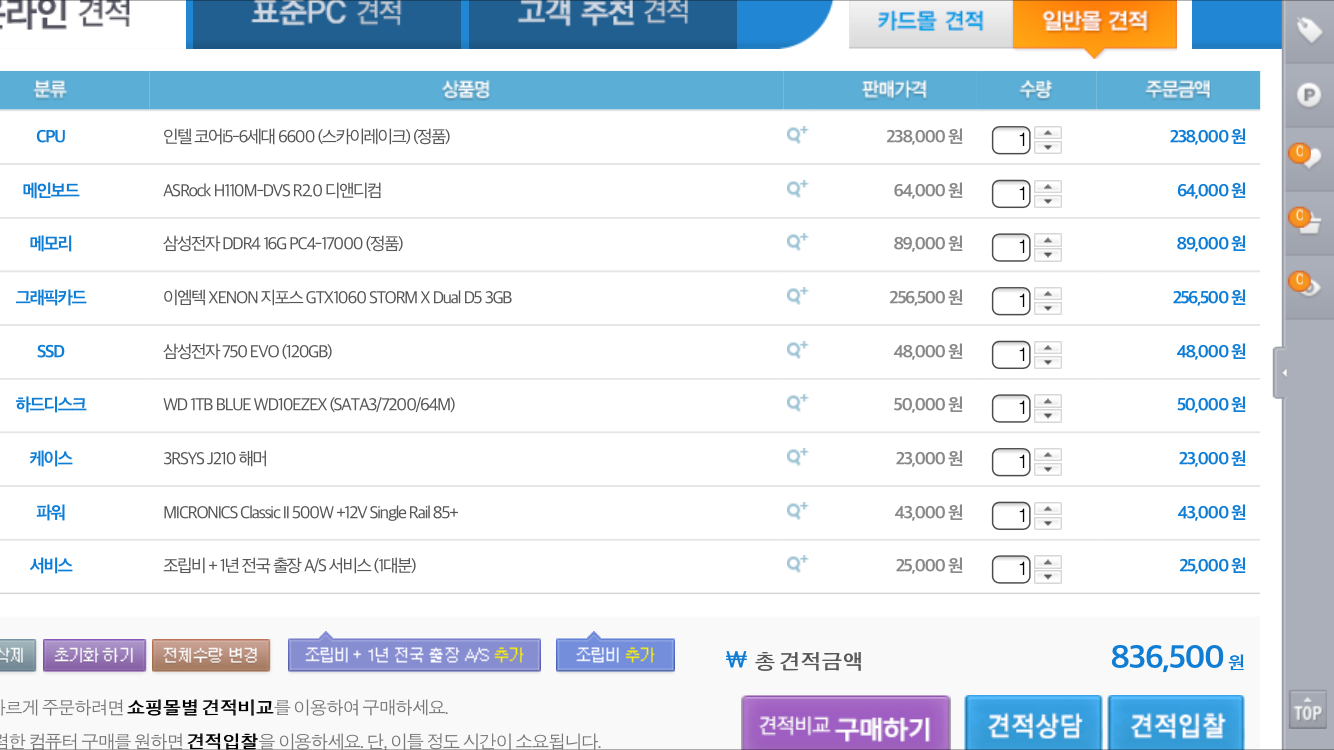Decrease SSD quantity with down arrow

1048,363
